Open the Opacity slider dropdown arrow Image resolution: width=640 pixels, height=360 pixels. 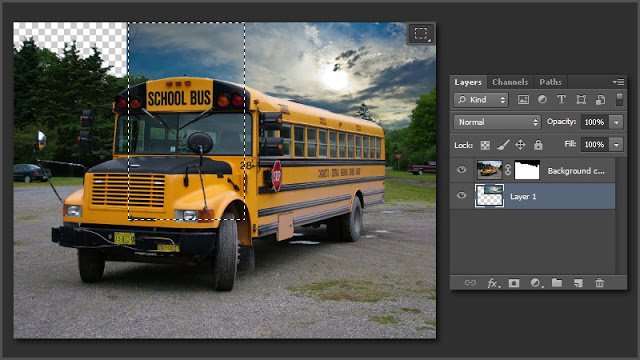click(x=616, y=122)
